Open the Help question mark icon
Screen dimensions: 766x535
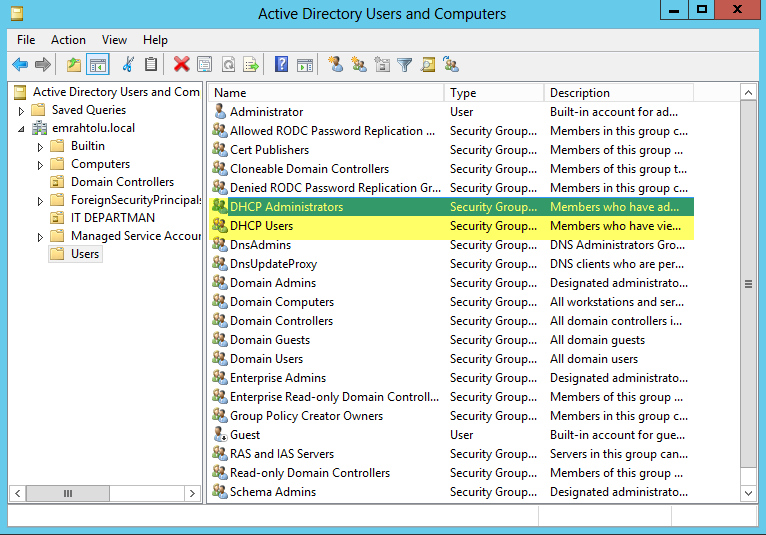tap(281, 64)
